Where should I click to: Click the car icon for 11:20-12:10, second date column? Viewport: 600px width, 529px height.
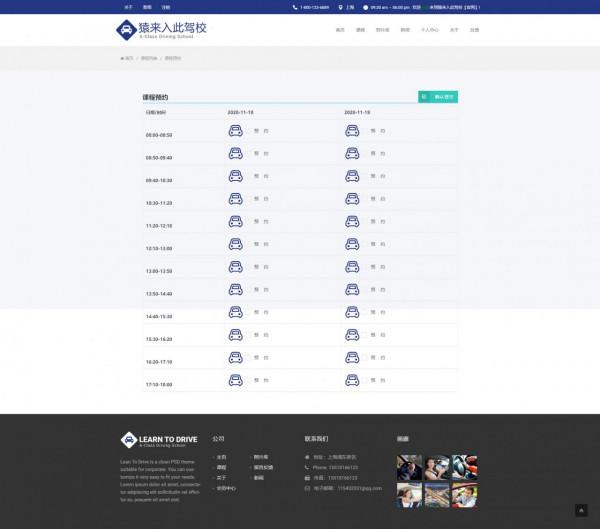[x=352, y=222]
